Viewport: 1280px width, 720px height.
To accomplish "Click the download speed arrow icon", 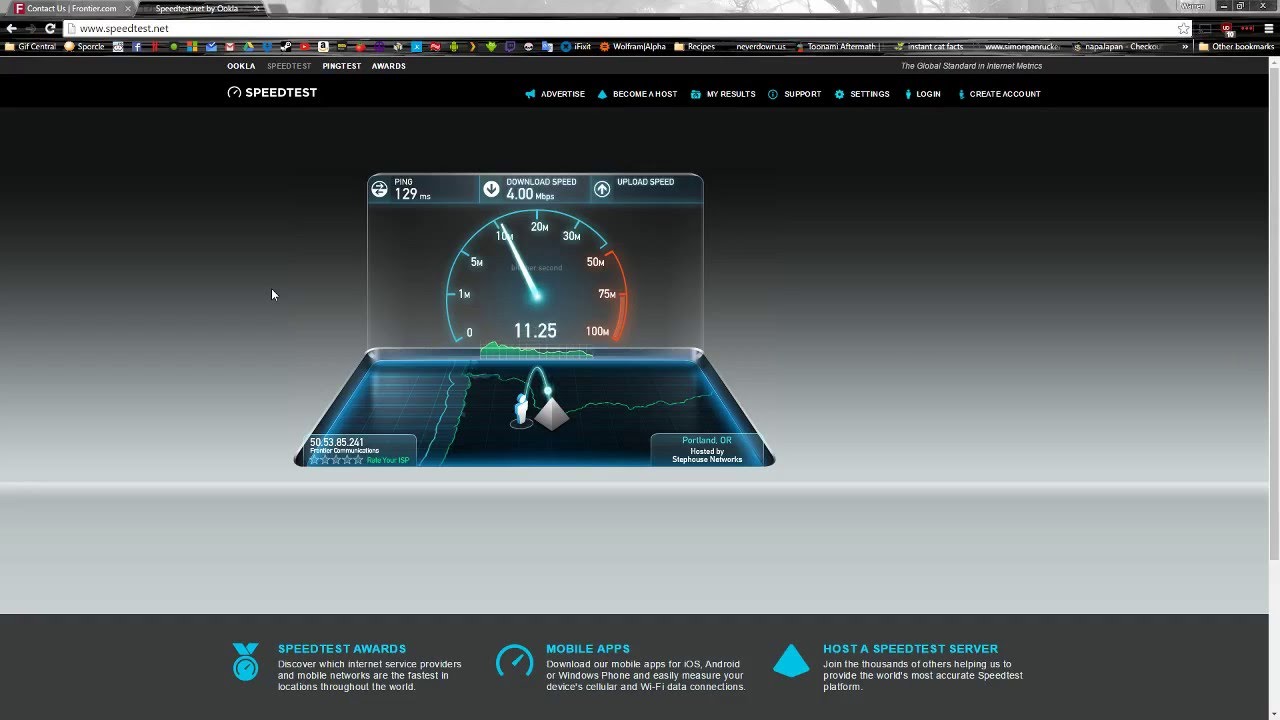I will pyautogui.click(x=491, y=189).
